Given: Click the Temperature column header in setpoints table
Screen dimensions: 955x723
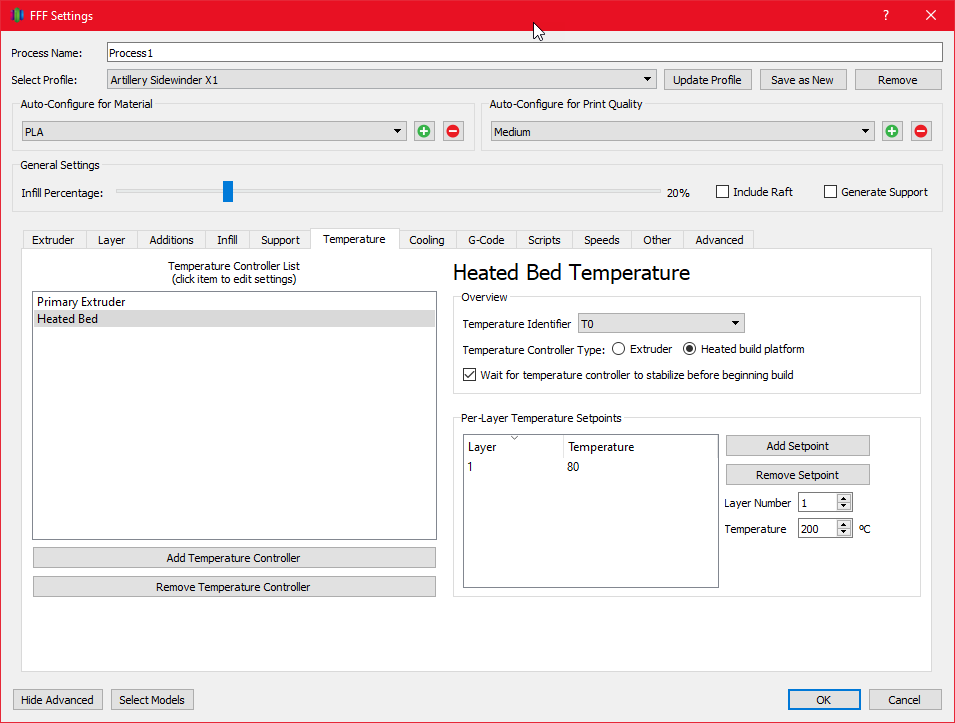Looking at the screenshot, I should point(640,446).
